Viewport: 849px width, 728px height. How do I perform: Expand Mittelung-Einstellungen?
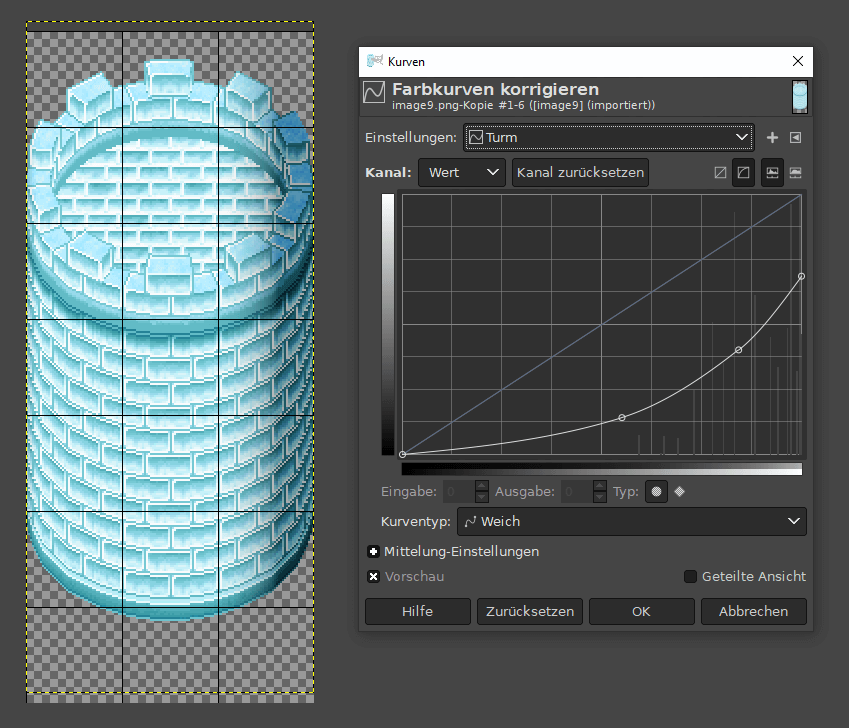pos(373,551)
